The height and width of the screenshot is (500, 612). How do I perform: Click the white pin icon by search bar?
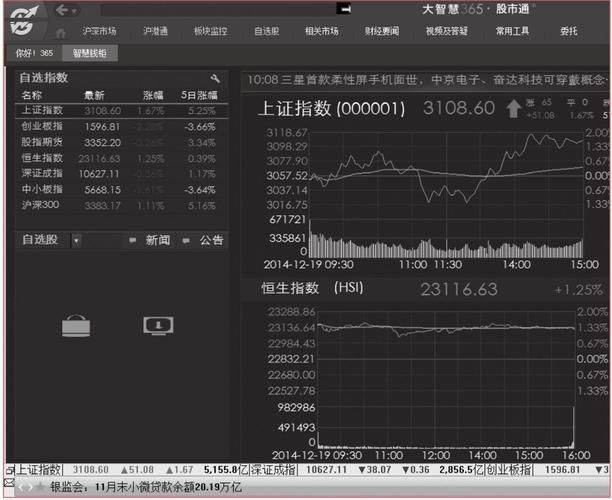[345, 9]
